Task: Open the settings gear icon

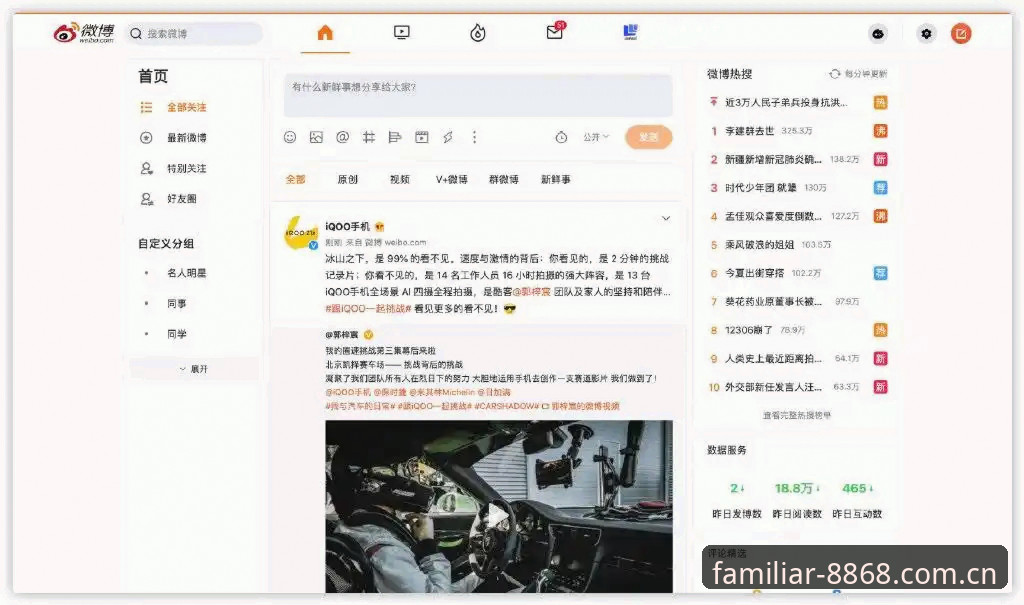Action: (926, 33)
